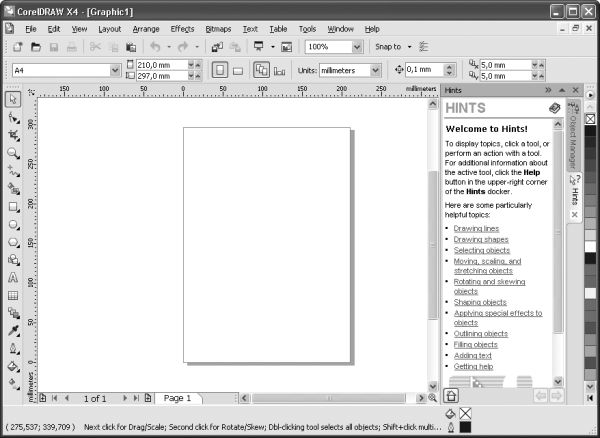
Task: Select the Eyedropper tool
Action: click(13, 331)
